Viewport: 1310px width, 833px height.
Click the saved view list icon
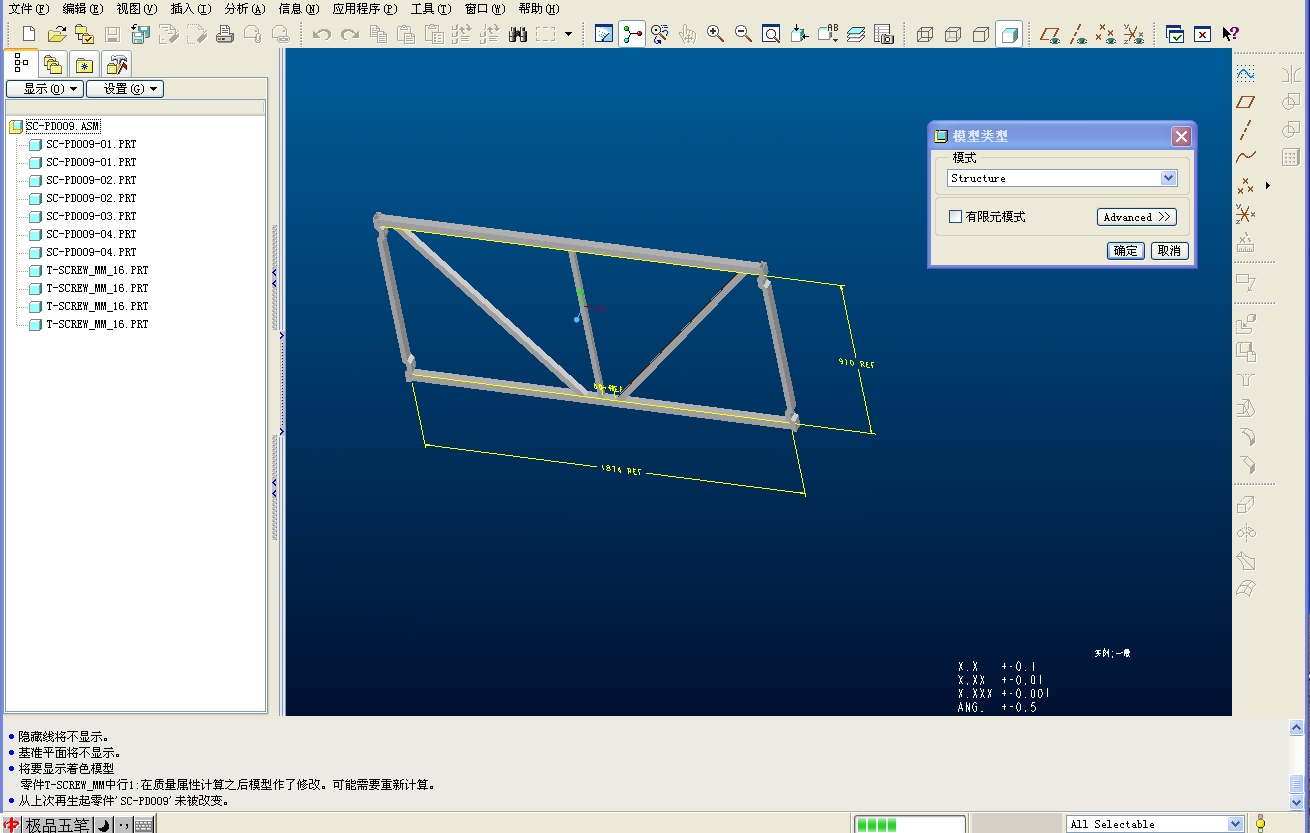(827, 34)
